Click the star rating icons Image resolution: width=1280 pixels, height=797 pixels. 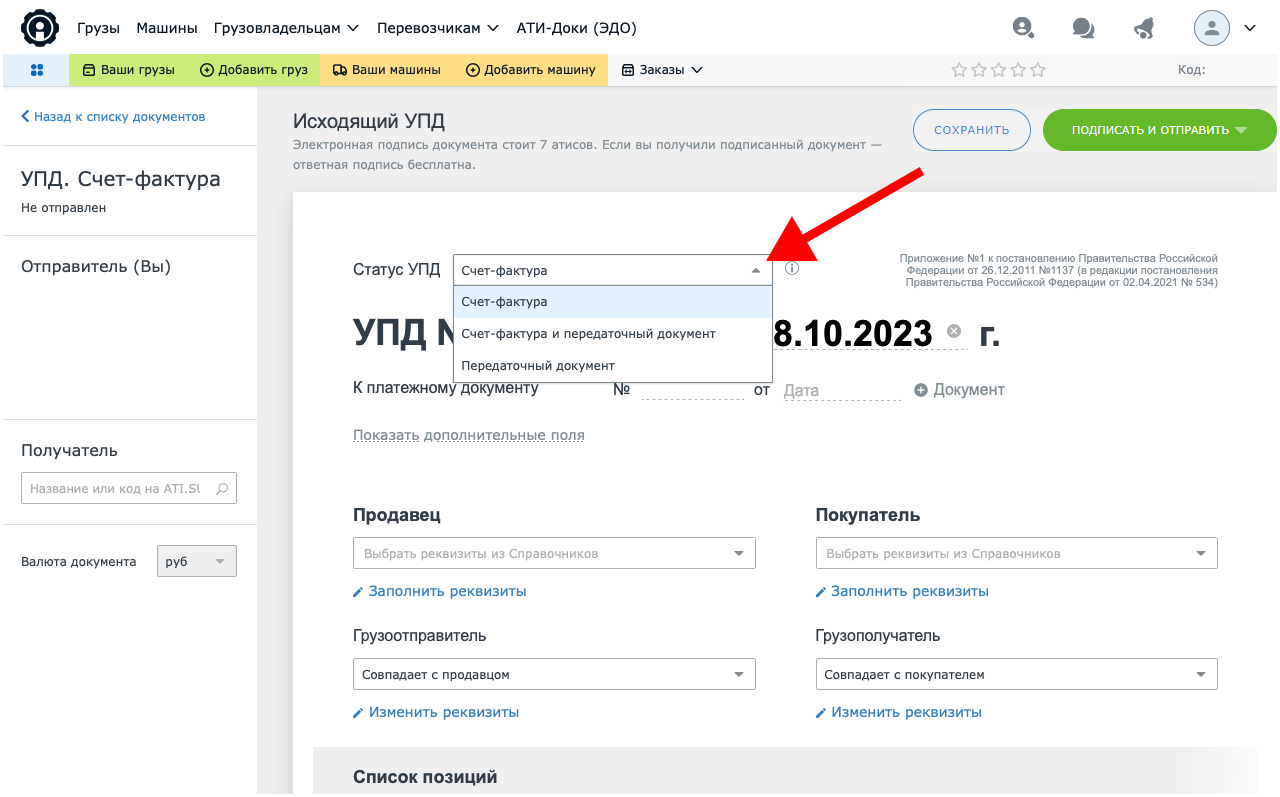point(998,70)
